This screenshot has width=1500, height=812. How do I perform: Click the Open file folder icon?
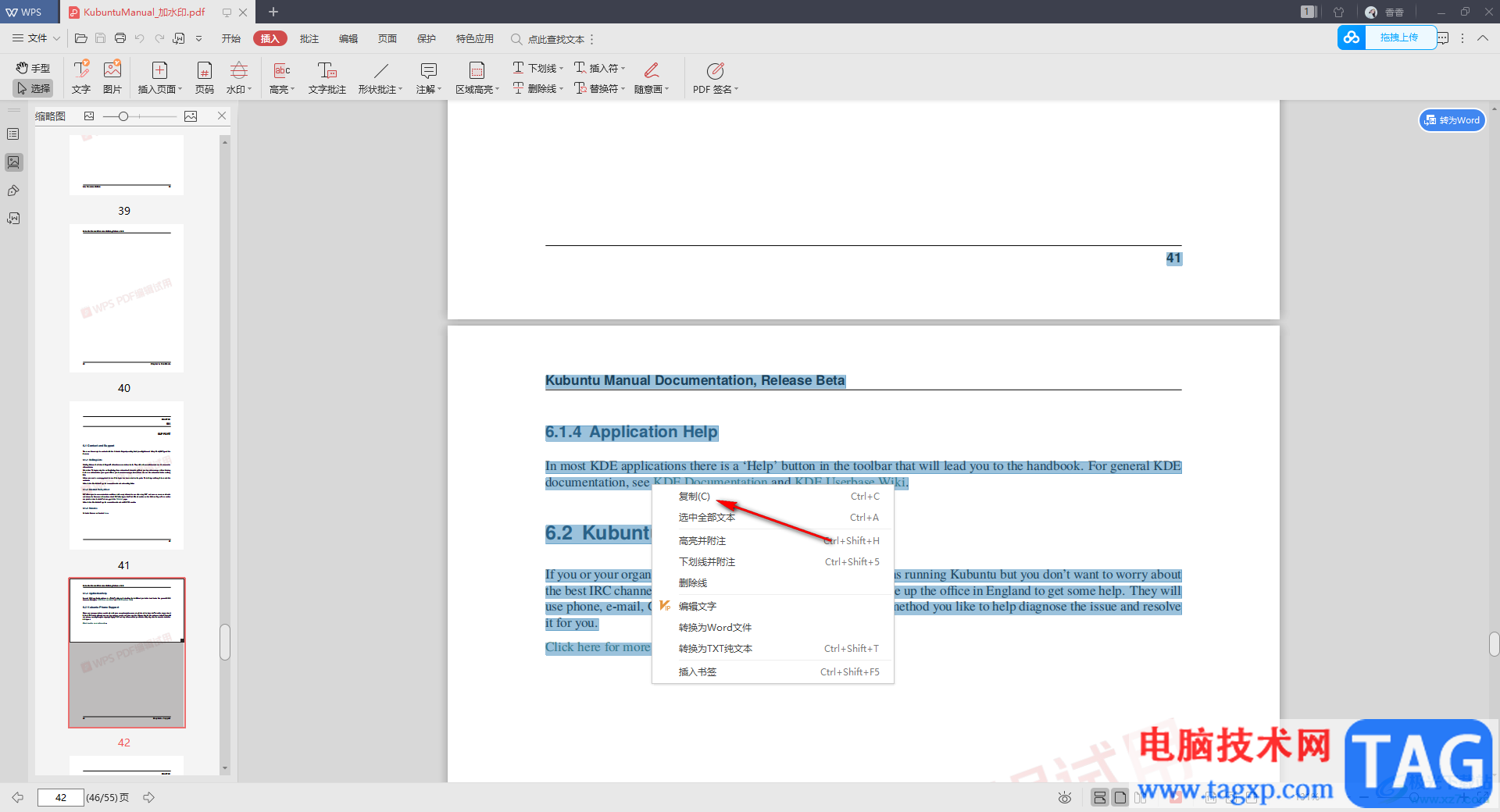[x=80, y=38]
